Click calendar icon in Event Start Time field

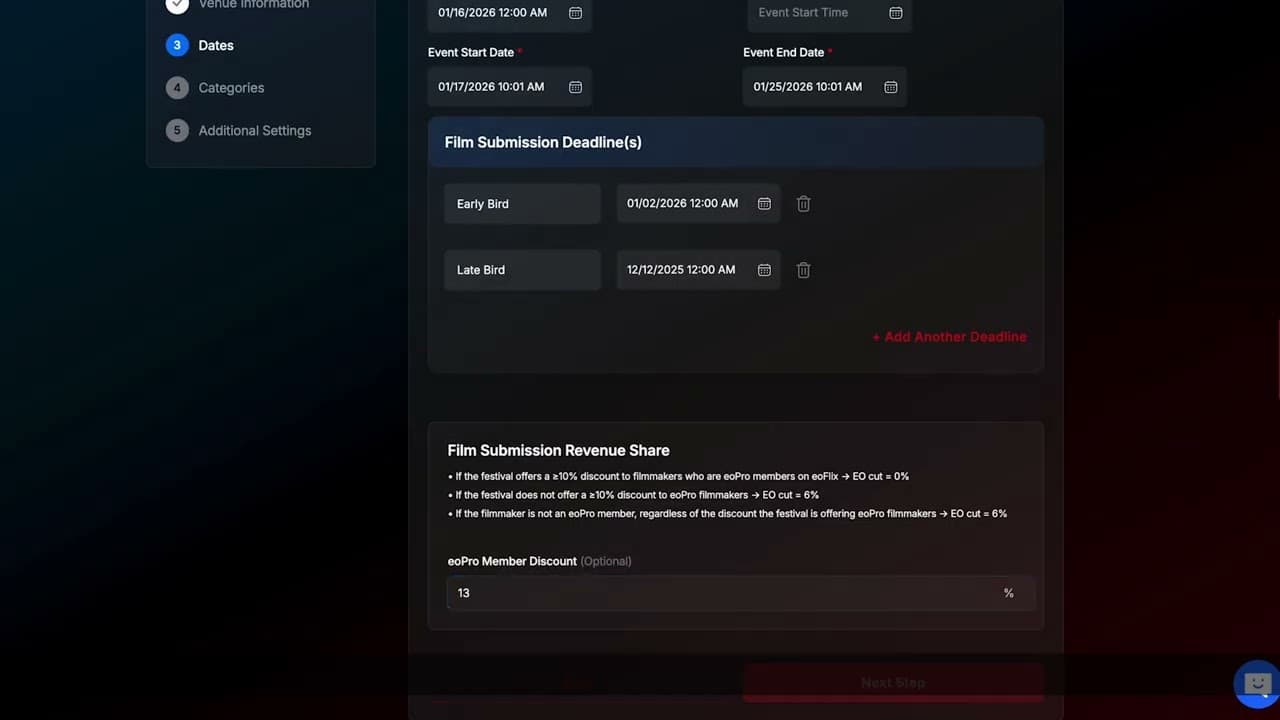click(895, 13)
